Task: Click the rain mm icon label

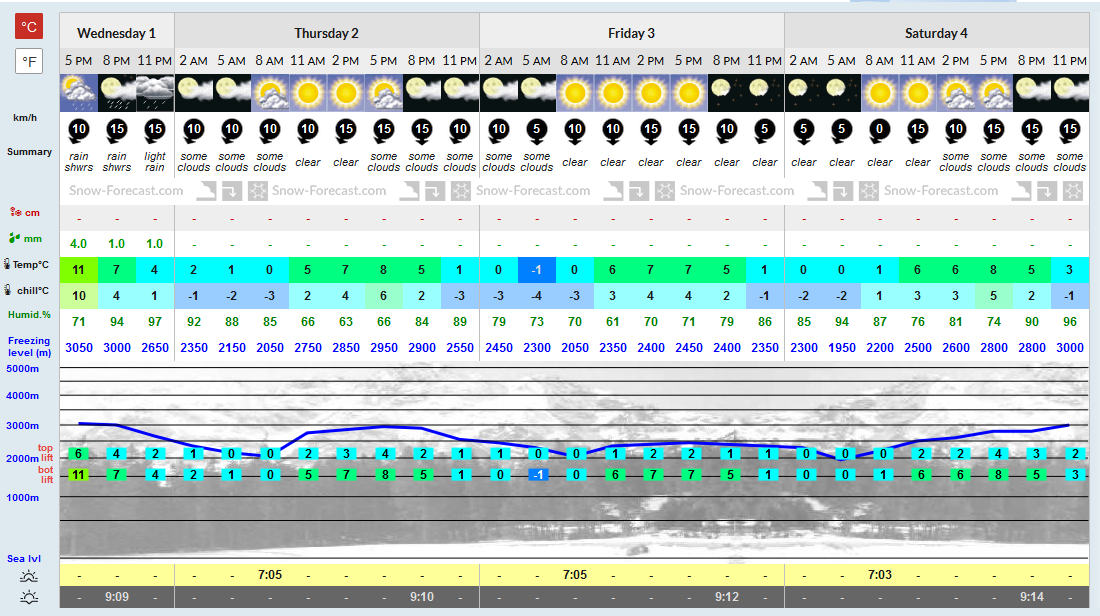Action: tap(25, 239)
